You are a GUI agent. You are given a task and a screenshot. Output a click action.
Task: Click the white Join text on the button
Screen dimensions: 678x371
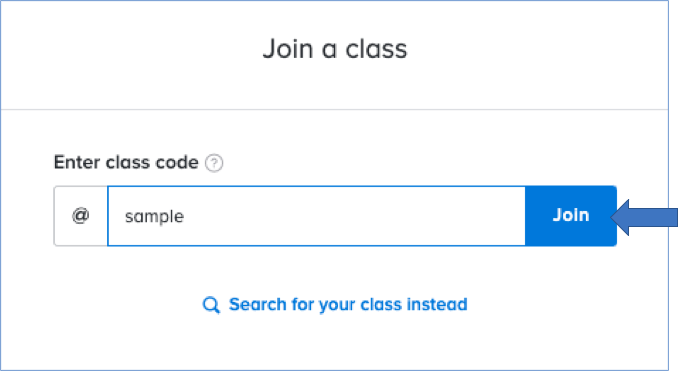tap(571, 215)
